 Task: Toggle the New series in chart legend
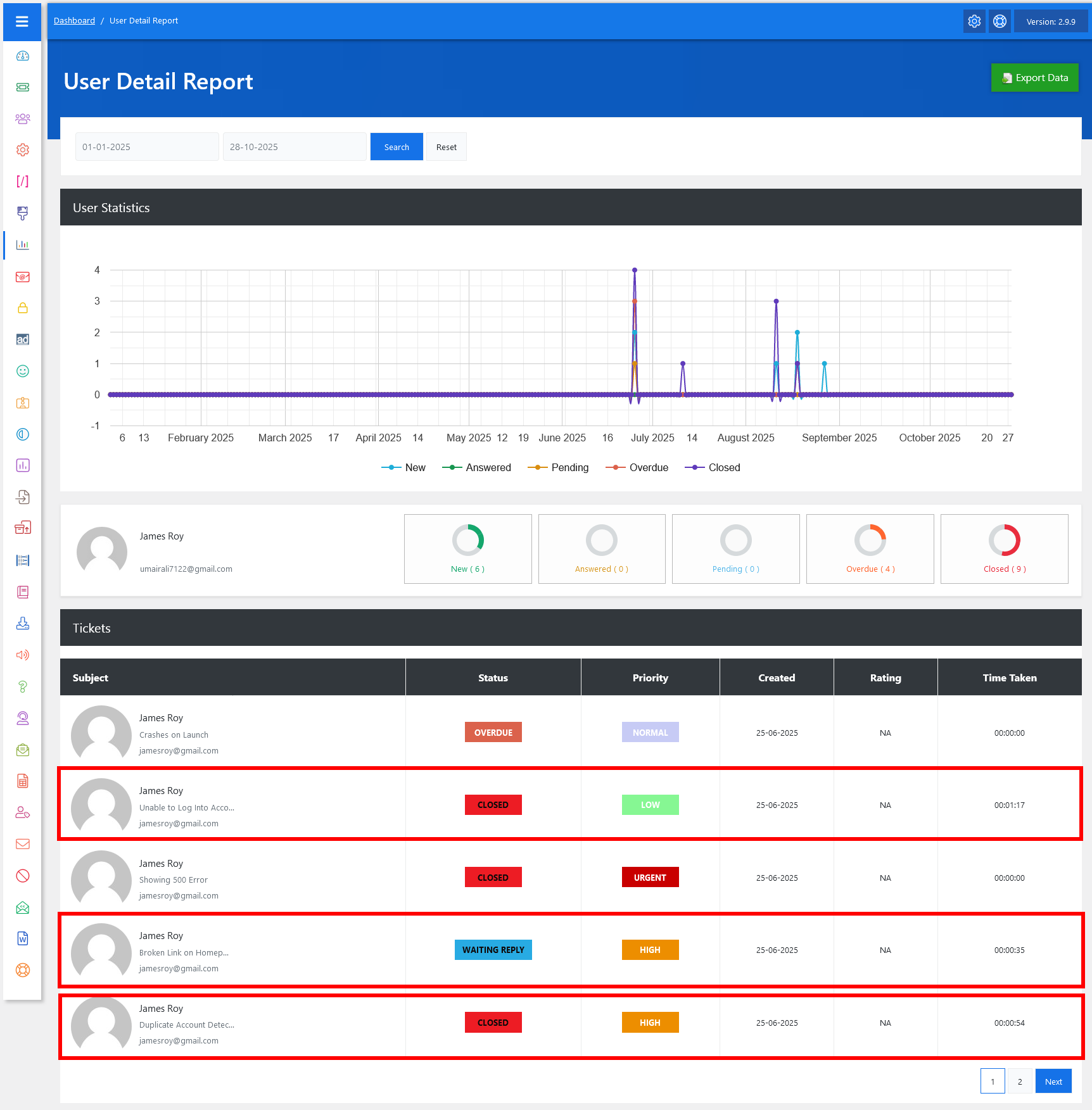coord(404,467)
